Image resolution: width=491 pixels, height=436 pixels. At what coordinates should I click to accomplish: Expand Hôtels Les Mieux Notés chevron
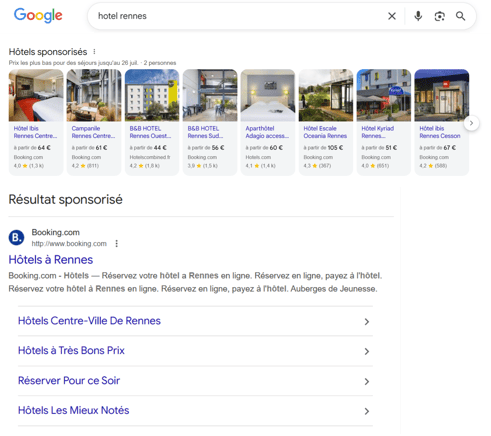[x=367, y=411]
